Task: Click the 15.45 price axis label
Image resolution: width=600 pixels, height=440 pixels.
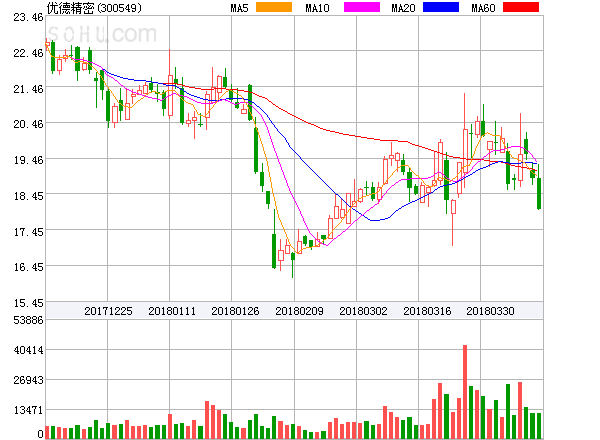Action: click(28, 303)
